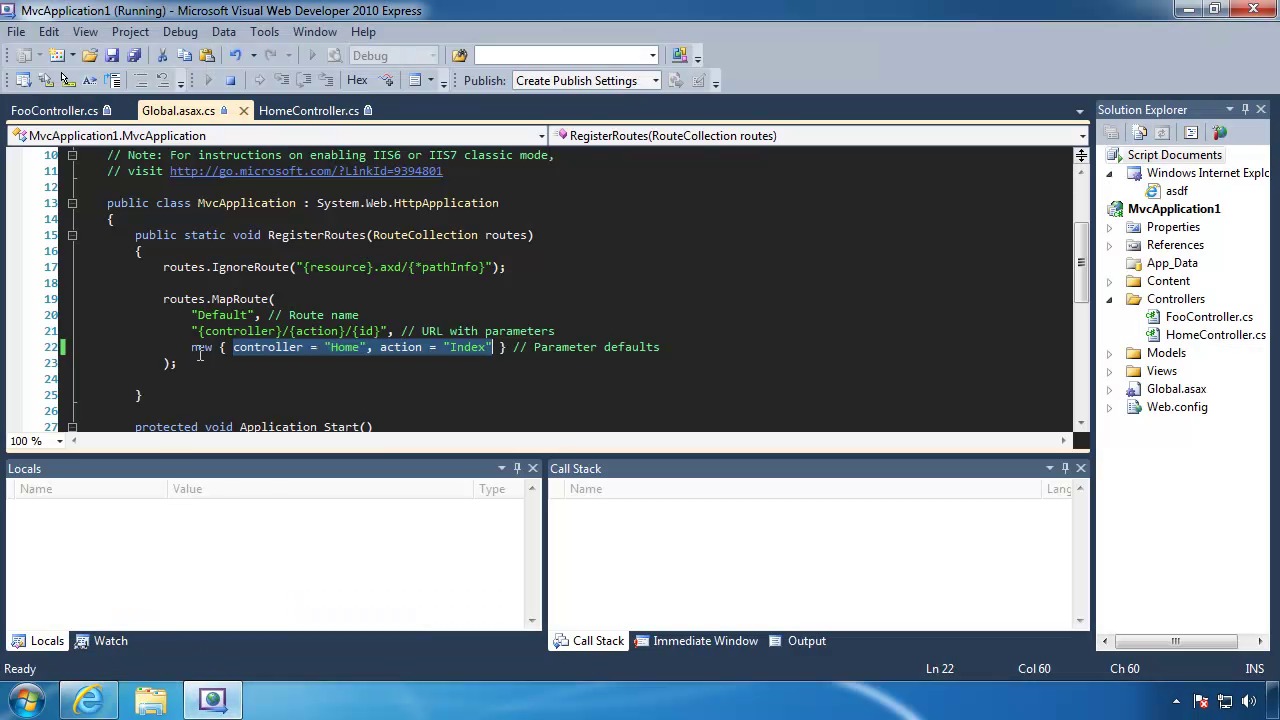Click the Find in Files icon
1280x720 pixels.
point(459,55)
